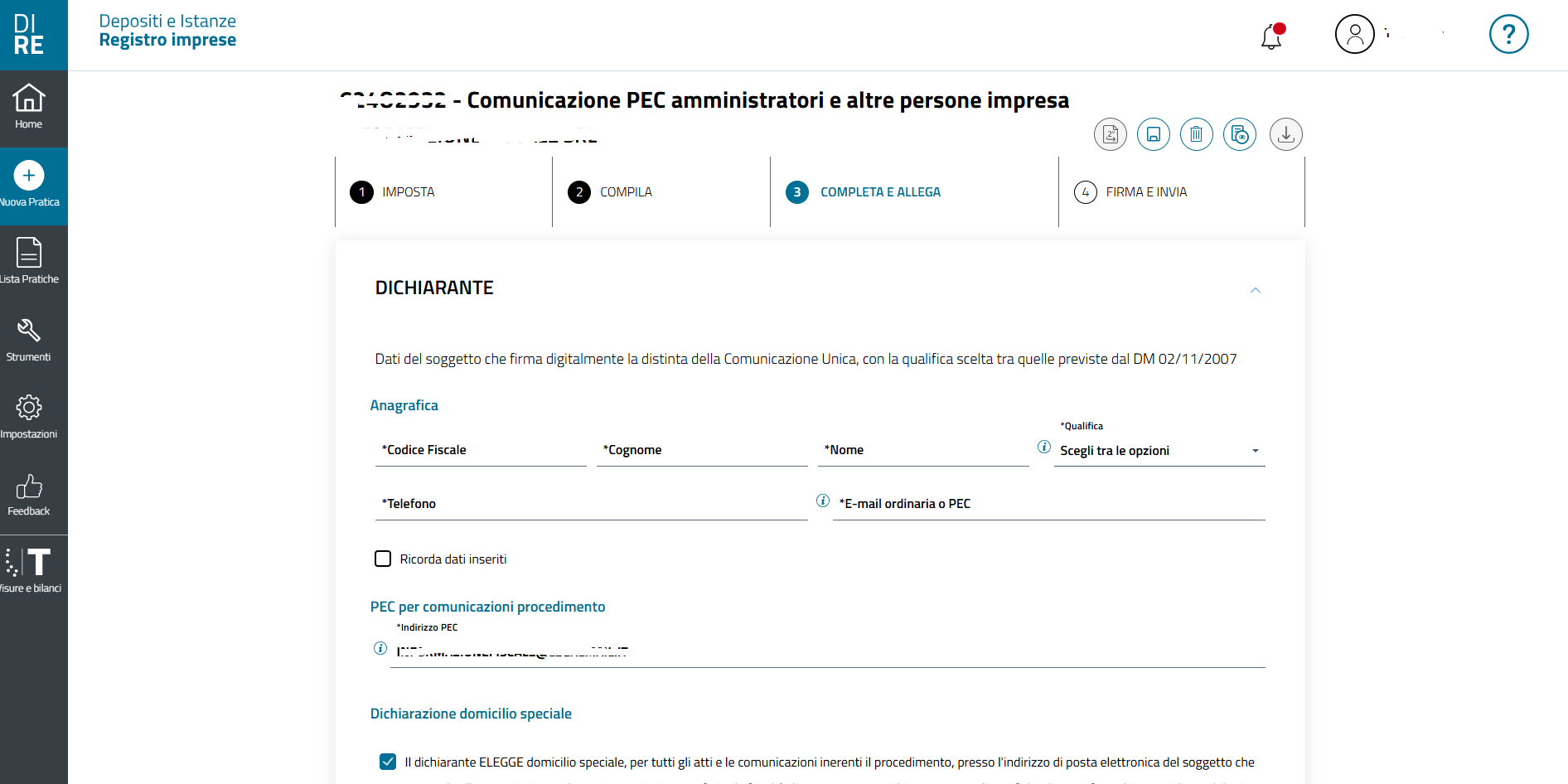Viewport: 1568px width, 784px height.
Task: Open the Qualifica dropdown
Action: [x=1159, y=450]
